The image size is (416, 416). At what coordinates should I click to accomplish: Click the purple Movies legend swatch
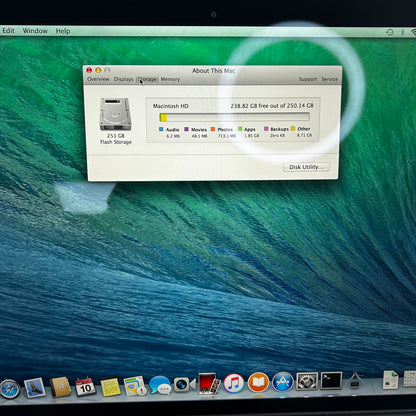point(186,129)
